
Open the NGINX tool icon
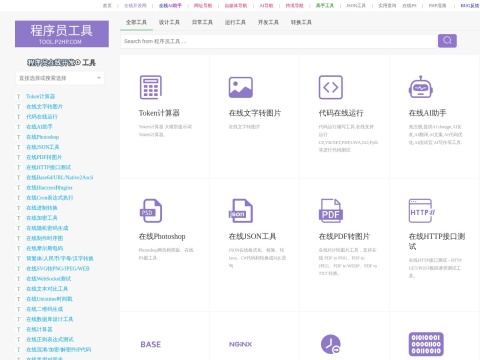pyautogui.click(x=241, y=344)
